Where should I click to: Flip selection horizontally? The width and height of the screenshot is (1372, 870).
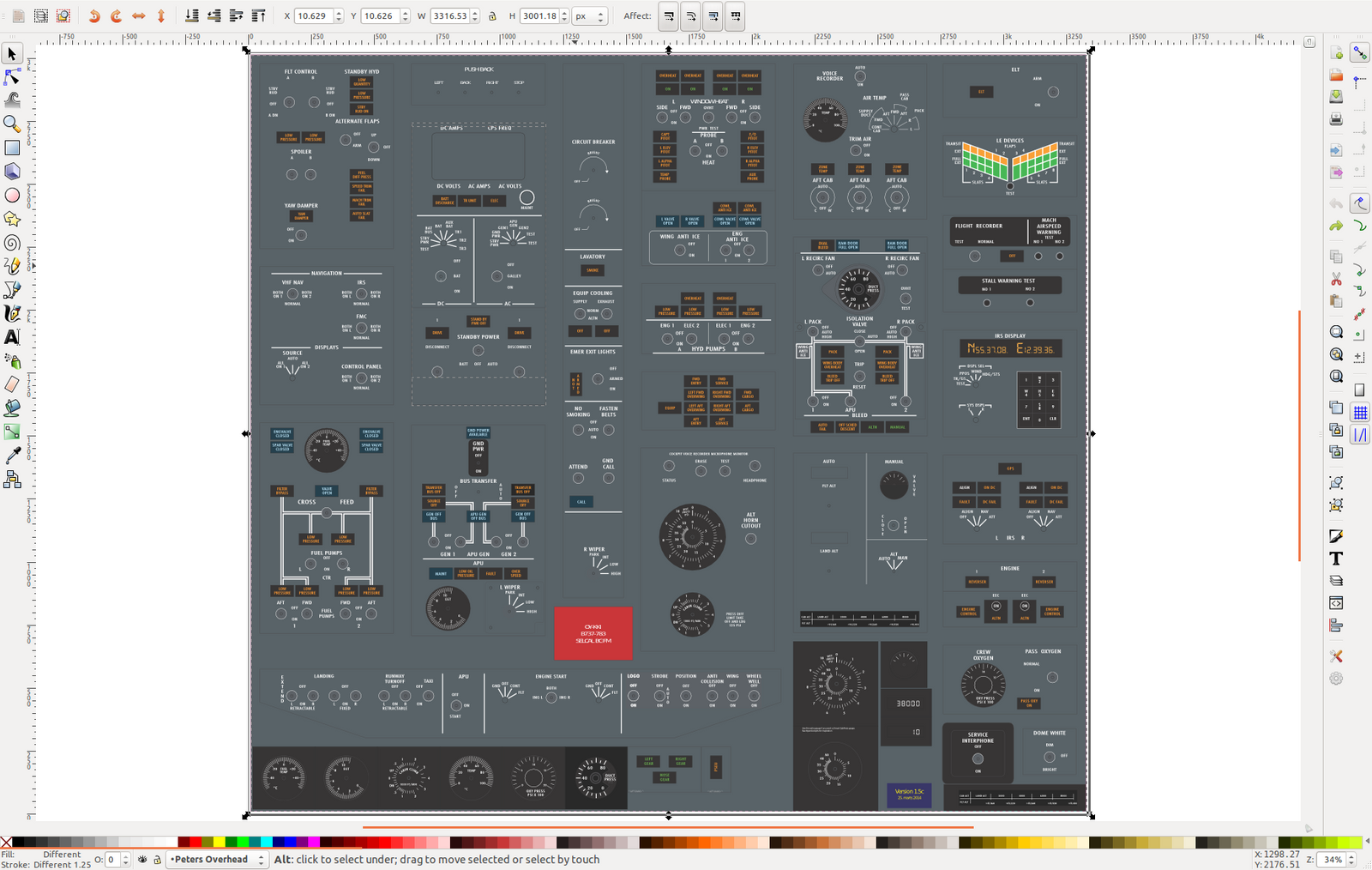[138, 16]
